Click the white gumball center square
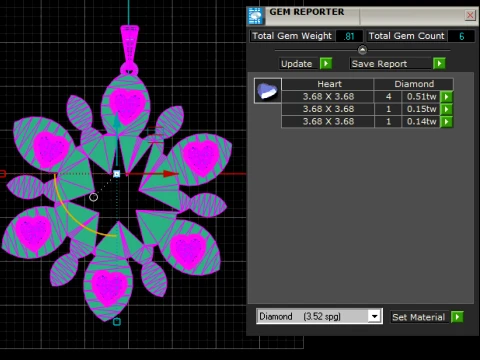The height and width of the screenshot is (360, 480). coord(116,174)
